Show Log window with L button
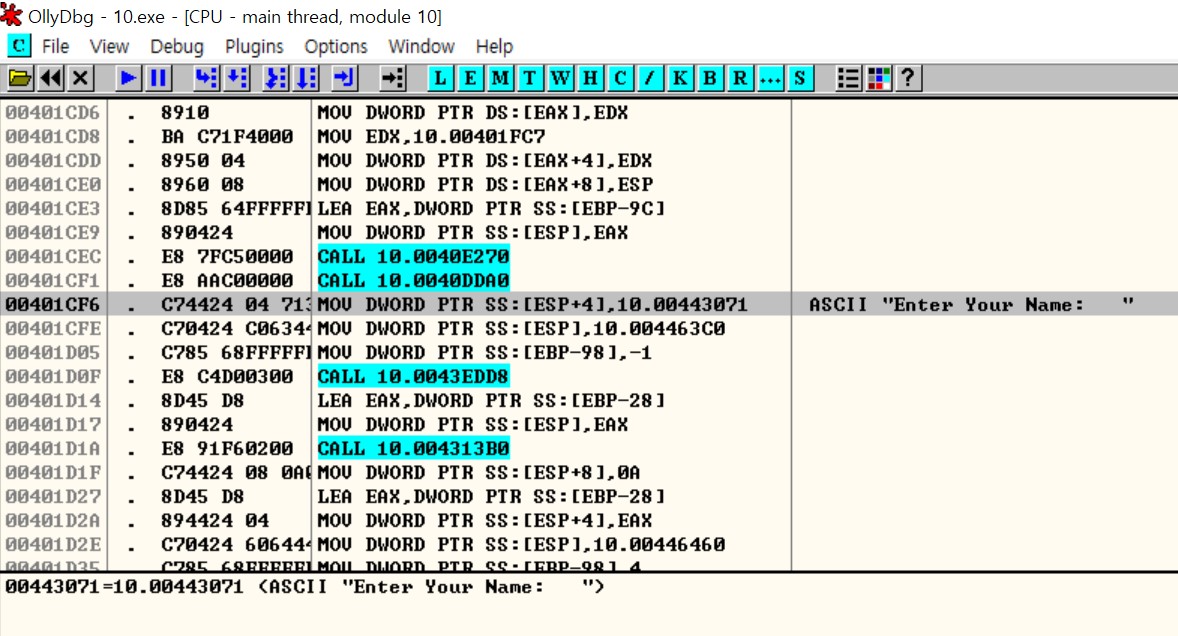This screenshot has height=636, width=1178. (440, 78)
